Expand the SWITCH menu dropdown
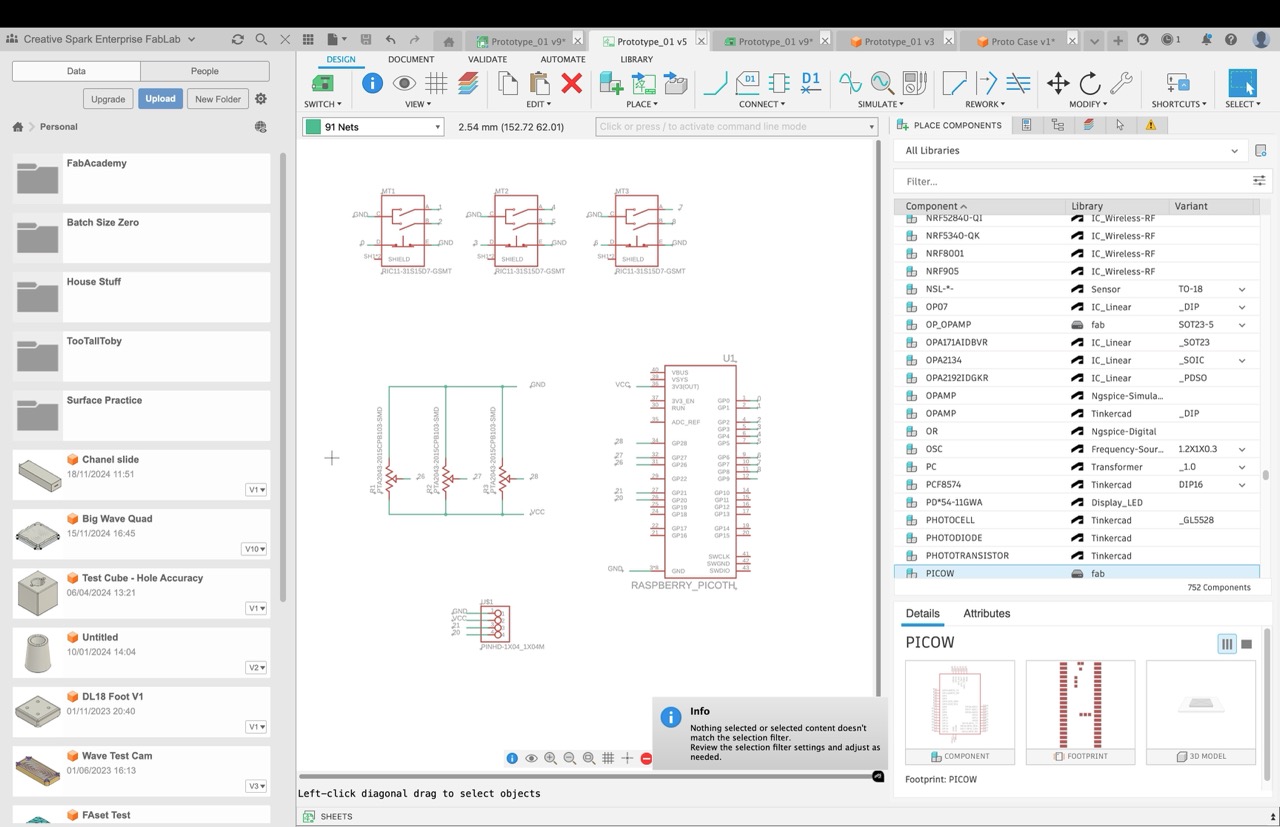The image size is (1280, 827). click(323, 104)
